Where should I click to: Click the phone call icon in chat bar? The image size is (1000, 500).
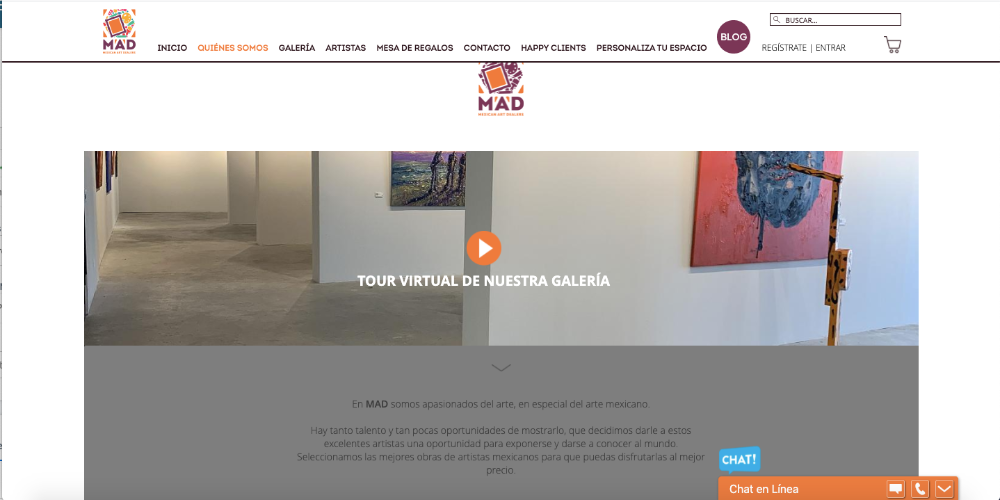(x=920, y=489)
